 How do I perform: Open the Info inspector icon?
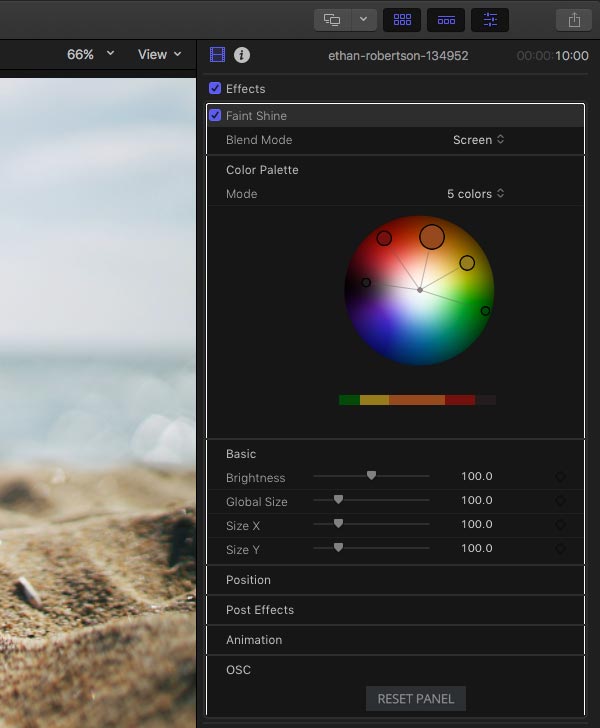[x=241, y=55]
